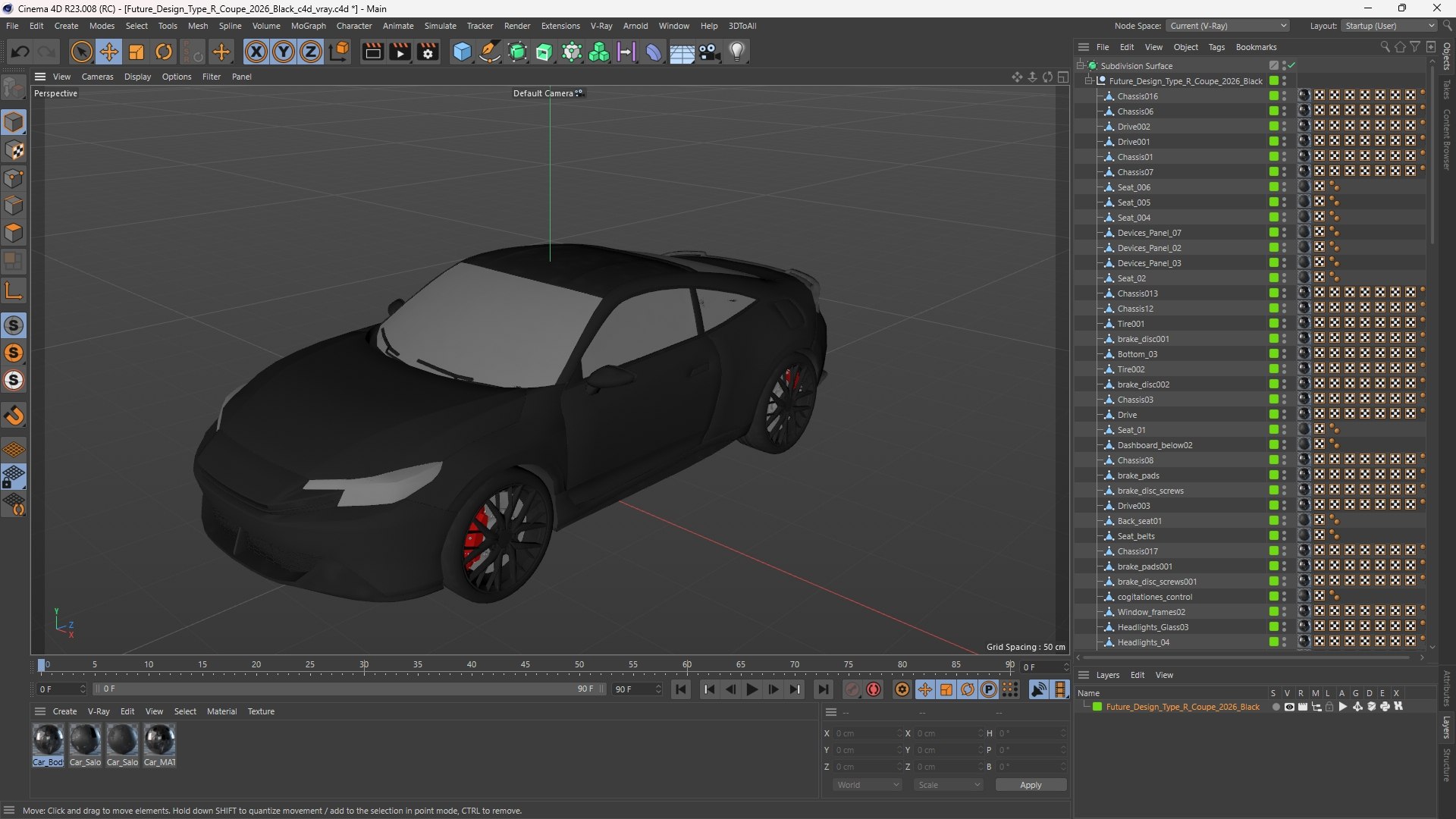Click Record Active Objects button
Image resolution: width=1456 pixels, height=819 pixels.
852,689
